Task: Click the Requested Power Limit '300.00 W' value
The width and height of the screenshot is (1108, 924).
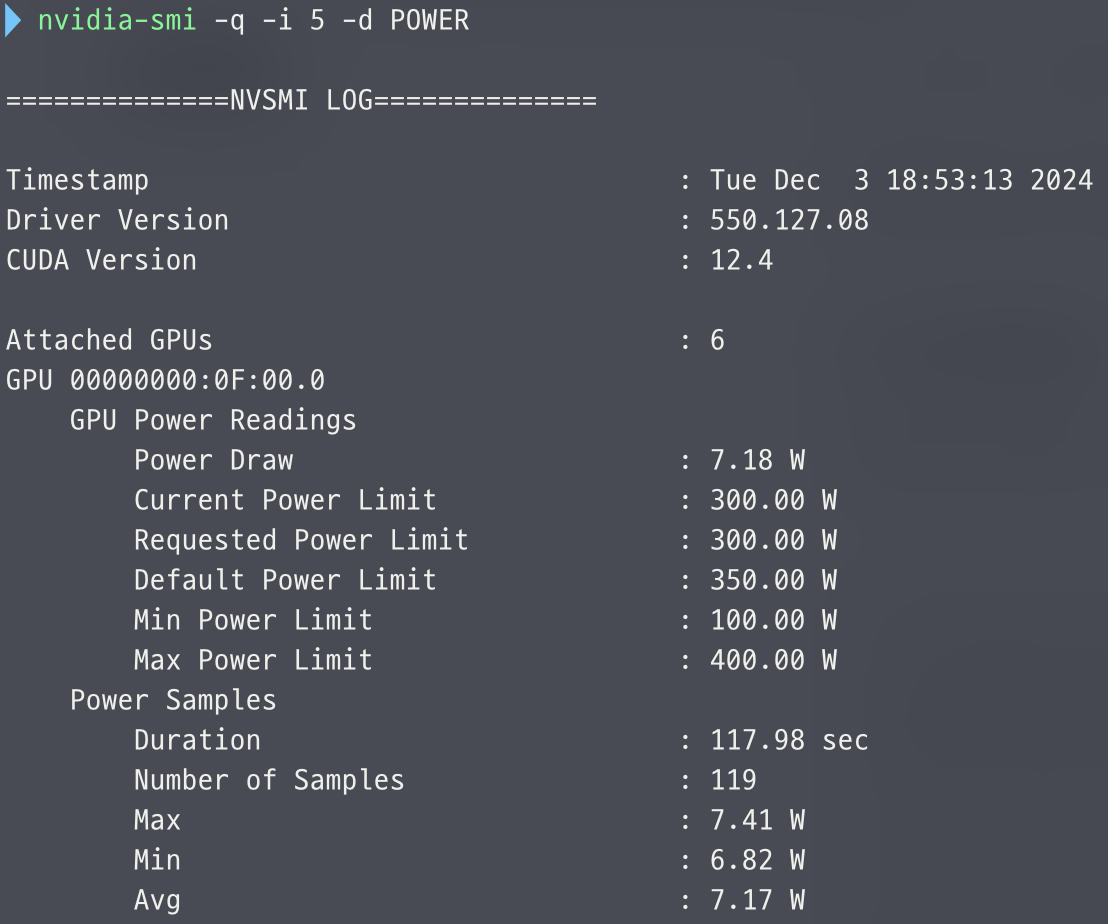Action: [773, 540]
